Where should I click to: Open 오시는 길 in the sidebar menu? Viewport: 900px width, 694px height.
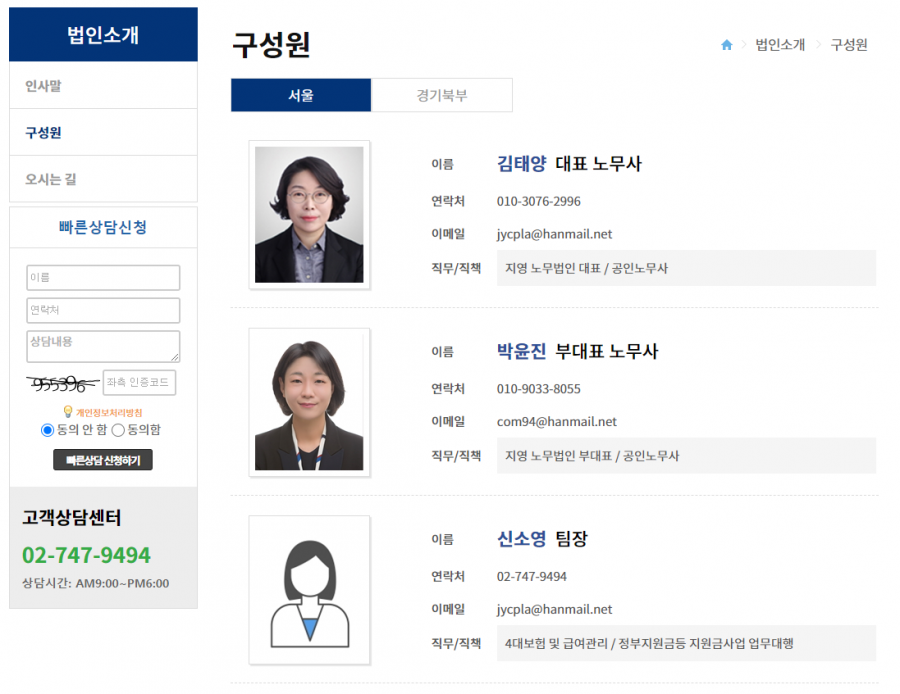click(x=103, y=179)
